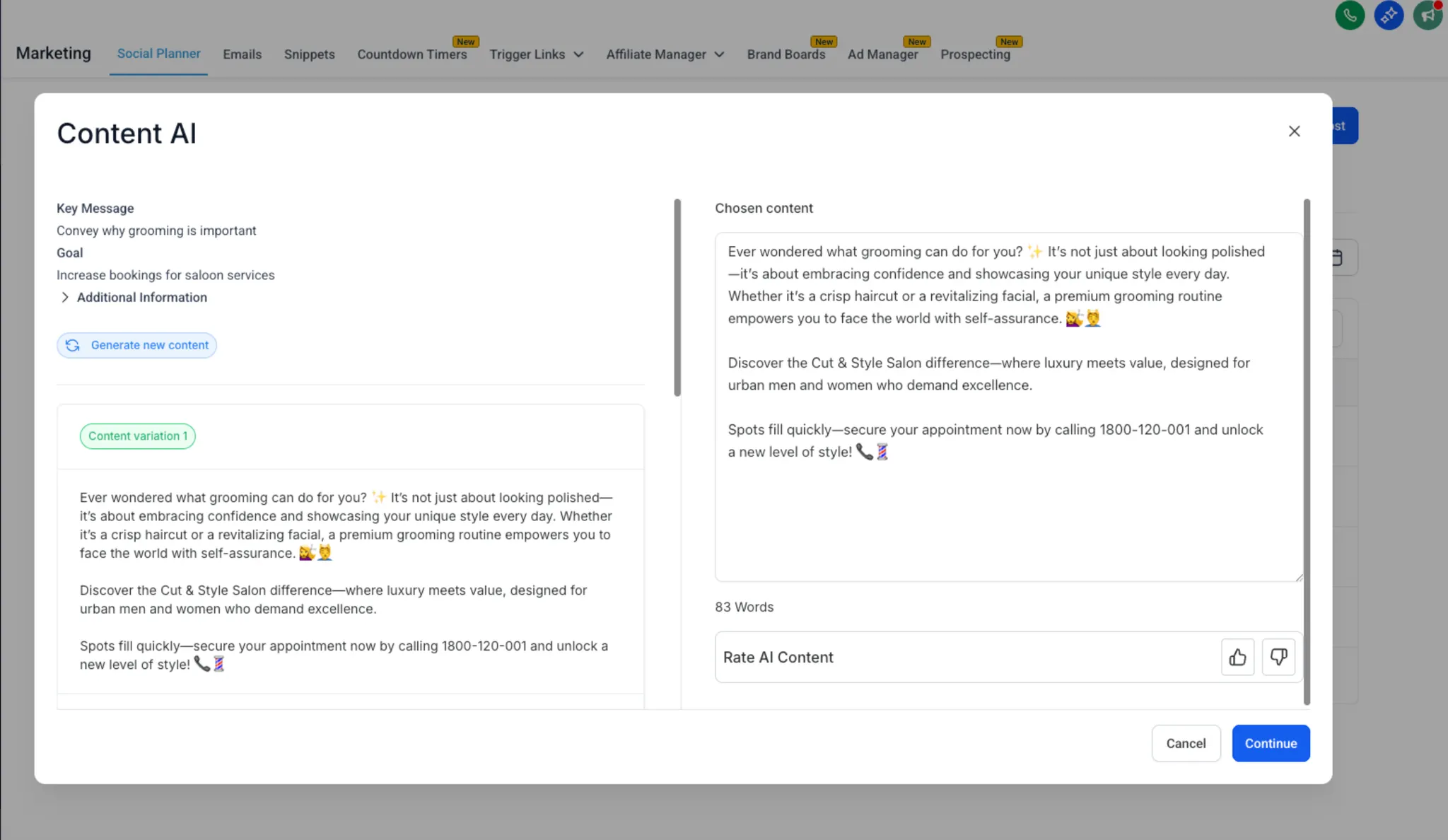This screenshot has height=840, width=1448.
Task: Open the megaphone announcements icon
Action: coord(1427,15)
